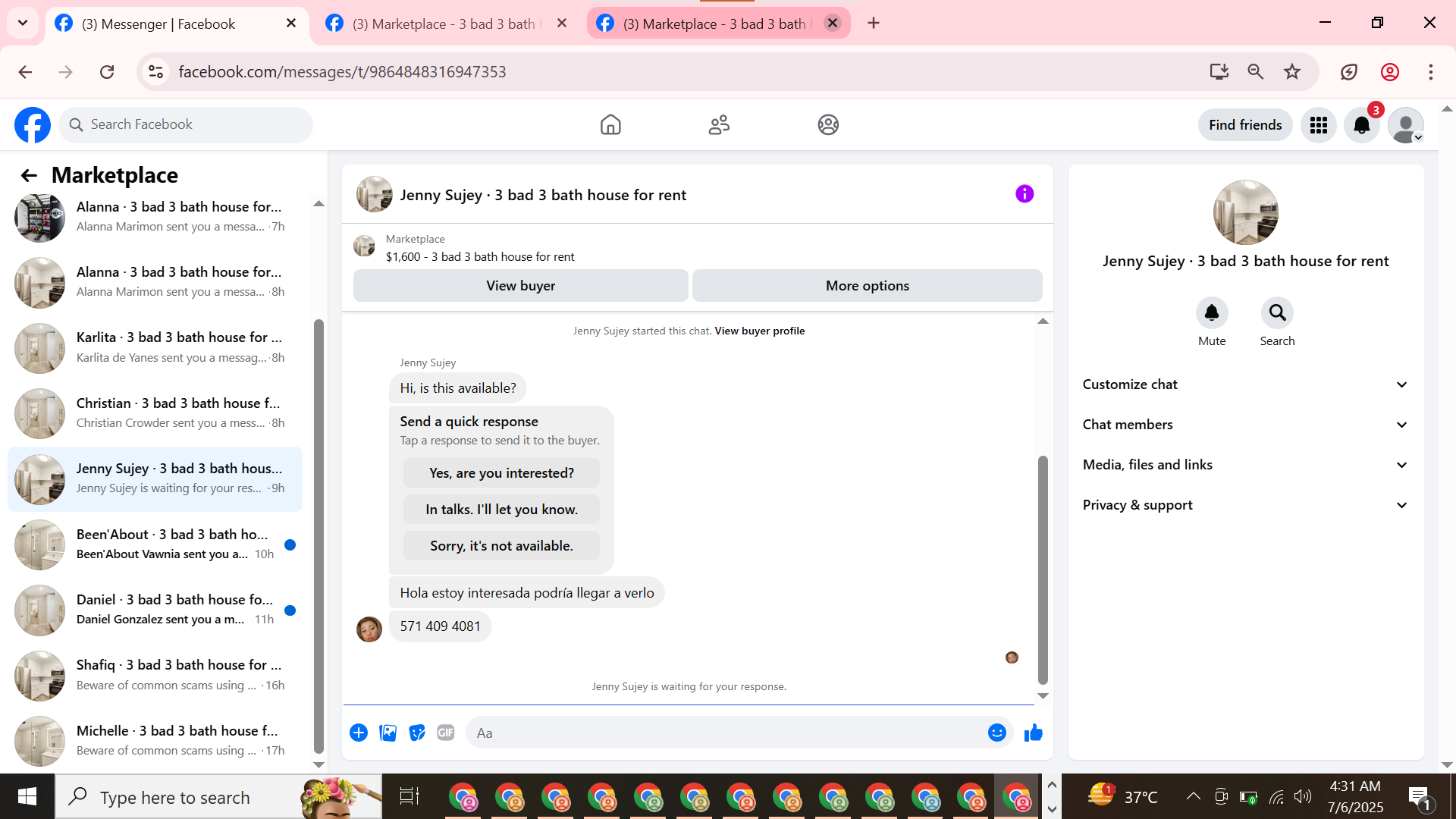
Task: Open the Groups icon in top navigation
Action: click(x=828, y=125)
